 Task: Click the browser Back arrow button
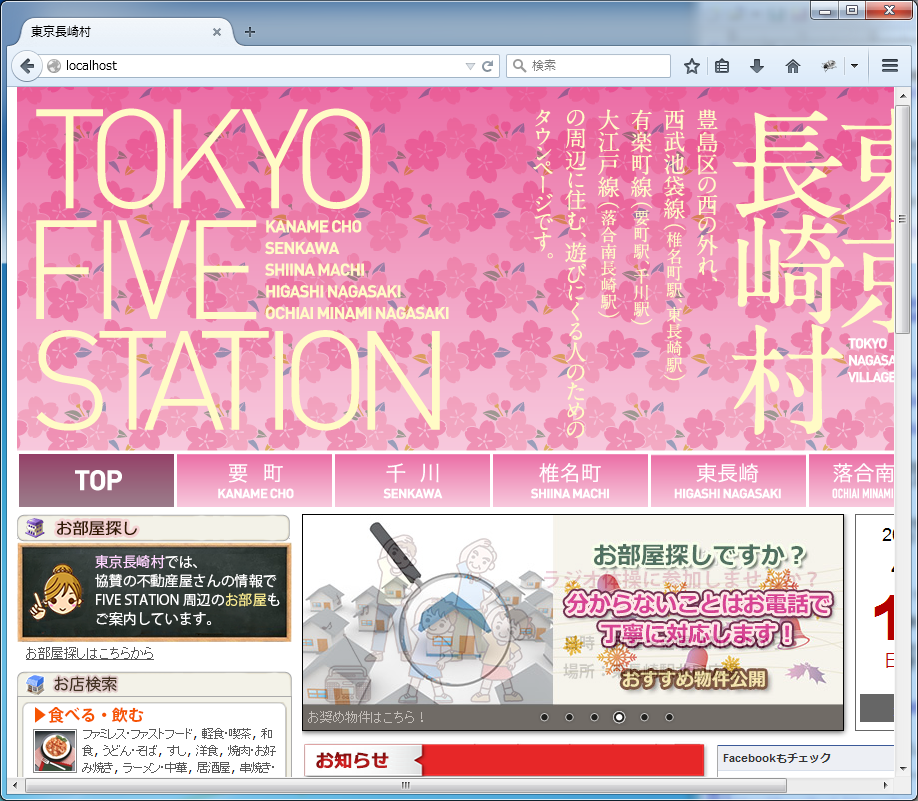26,66
